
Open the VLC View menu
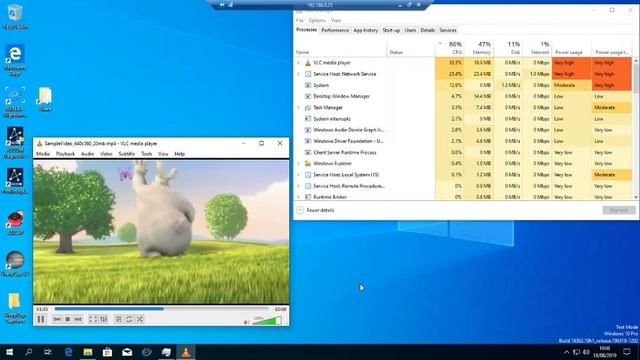pyautogui.click(x=163, y=154)
